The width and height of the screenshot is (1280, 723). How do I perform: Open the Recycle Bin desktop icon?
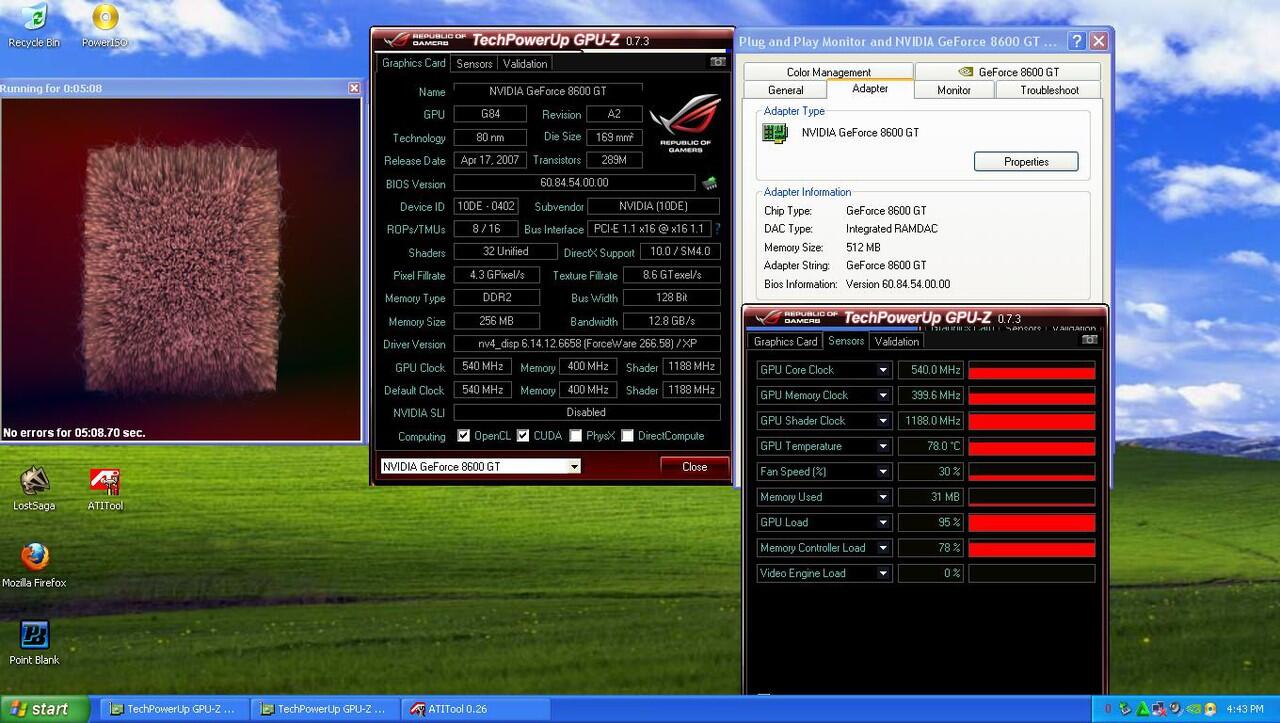click(34, 25)
